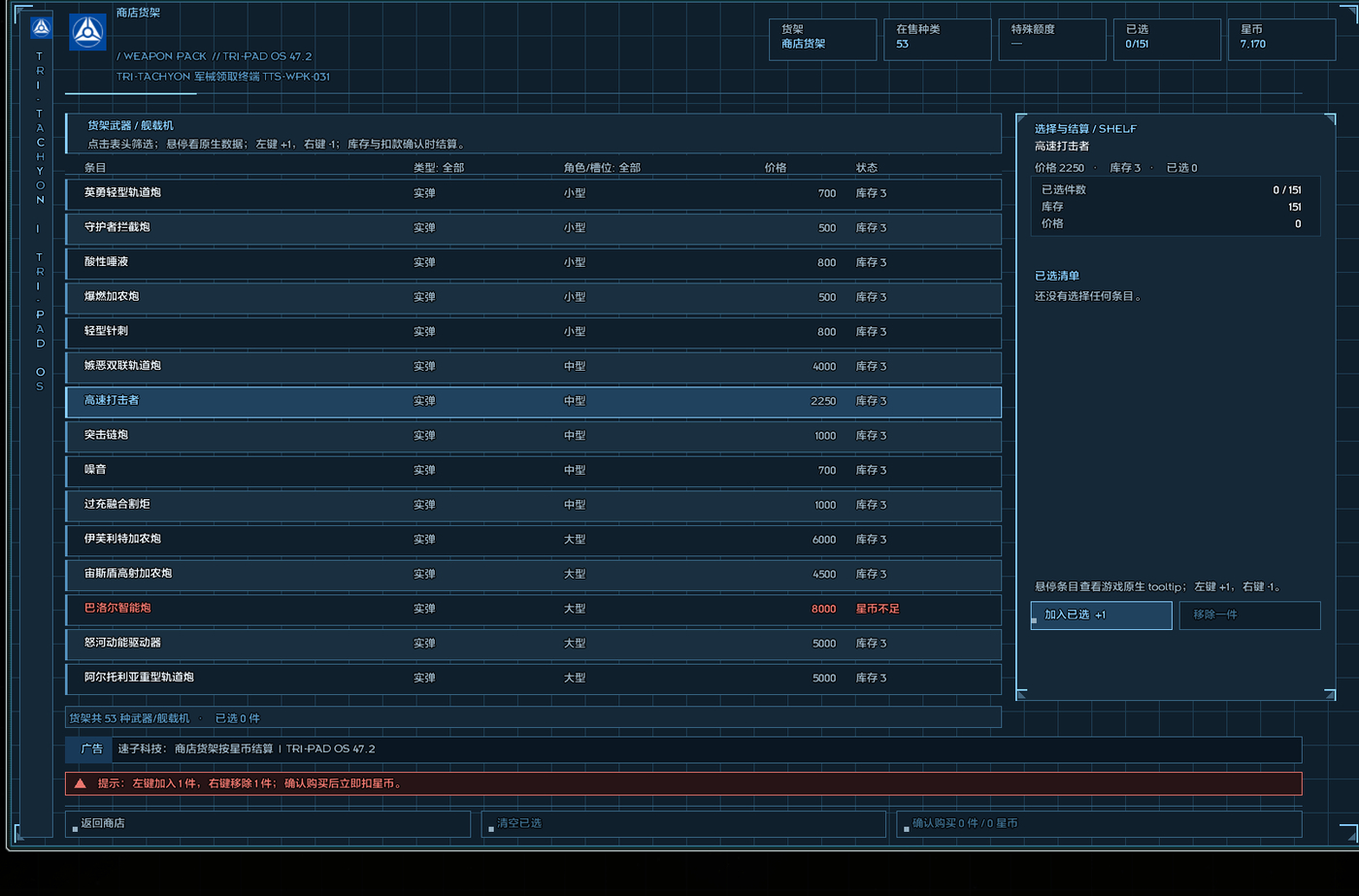Click the 已选 0/151 header box
The image size is (1359, 896).
click(1167, 40)
